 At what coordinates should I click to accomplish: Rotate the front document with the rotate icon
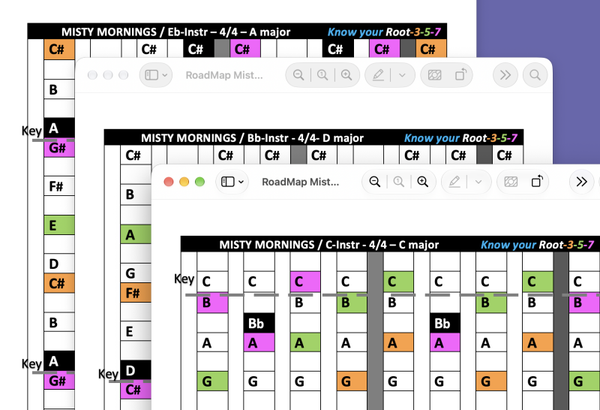coord(537,181)
